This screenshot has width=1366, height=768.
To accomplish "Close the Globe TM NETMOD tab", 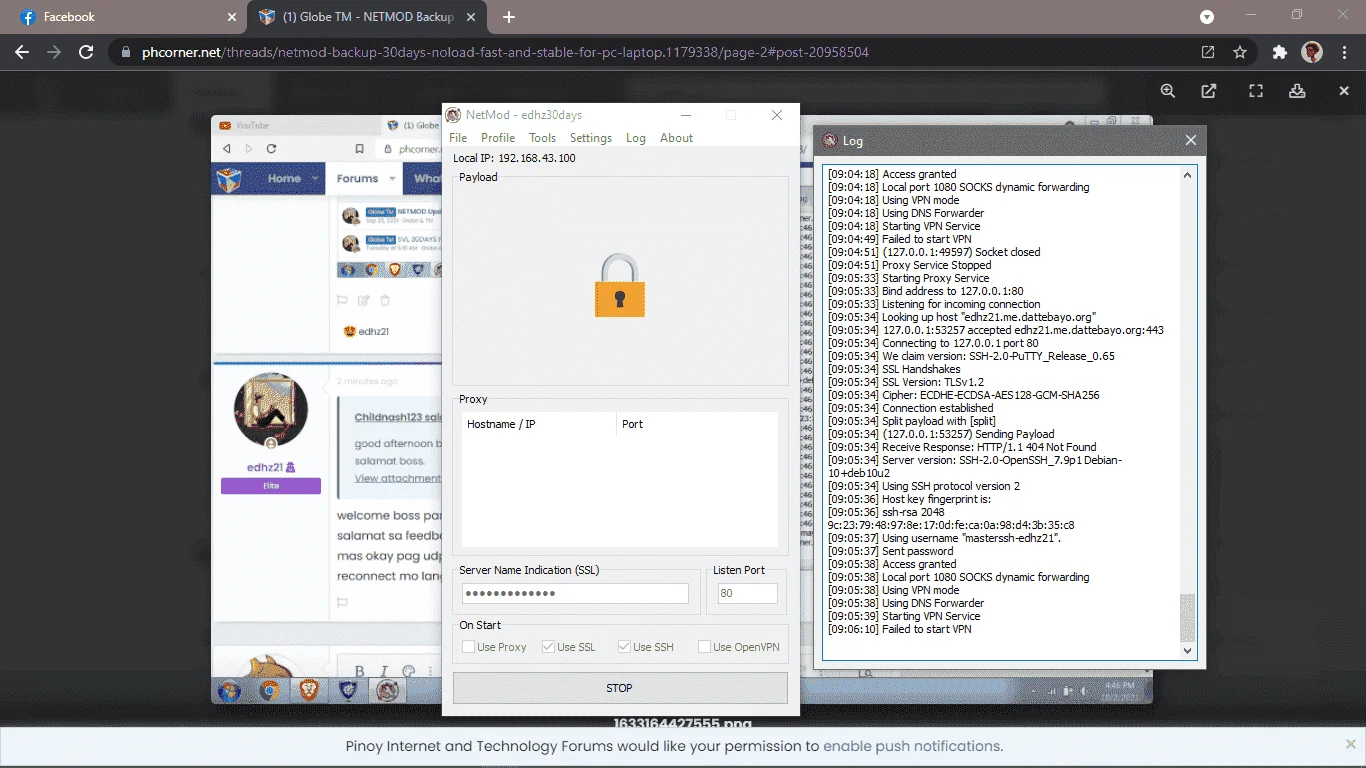I will pos(472,17).
